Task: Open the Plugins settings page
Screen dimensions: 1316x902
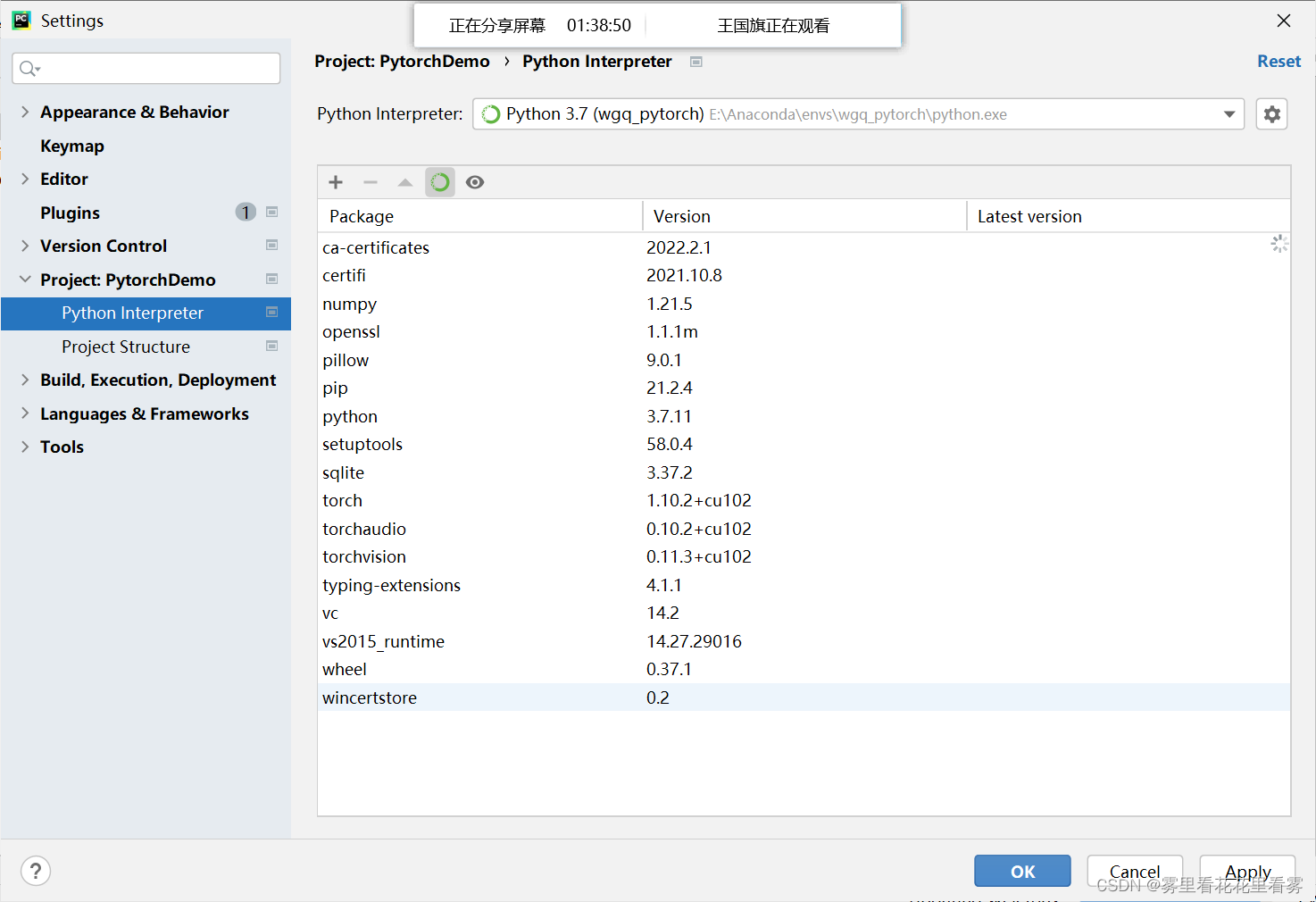Action: tap(71, 213)
